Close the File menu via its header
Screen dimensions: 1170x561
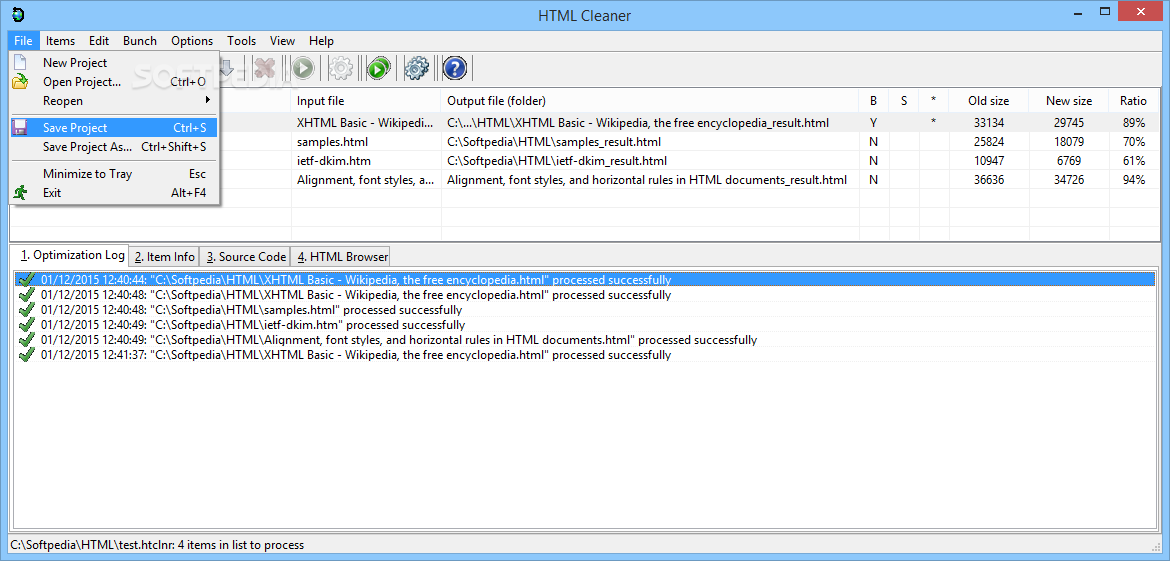coord(23,41)
